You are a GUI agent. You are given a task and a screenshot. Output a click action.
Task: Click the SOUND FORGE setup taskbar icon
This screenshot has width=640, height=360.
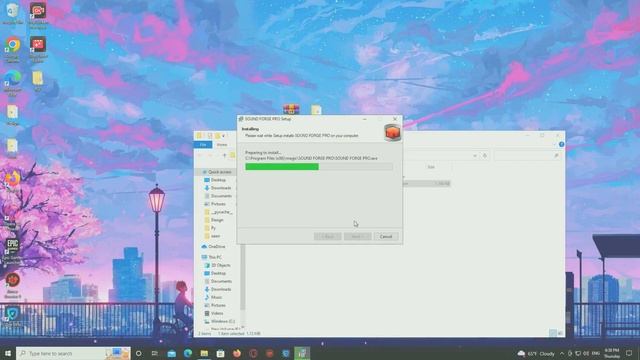coord(302,353)
